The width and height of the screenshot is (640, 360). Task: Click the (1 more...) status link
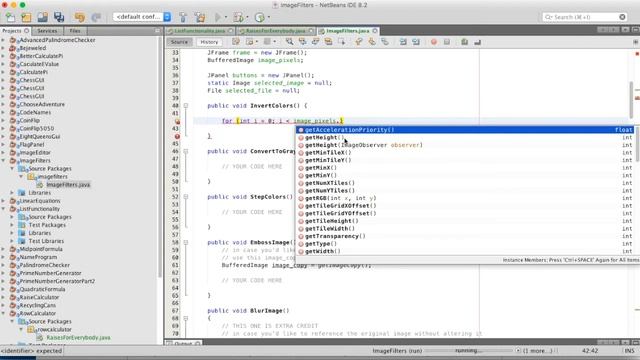(538, 351)
